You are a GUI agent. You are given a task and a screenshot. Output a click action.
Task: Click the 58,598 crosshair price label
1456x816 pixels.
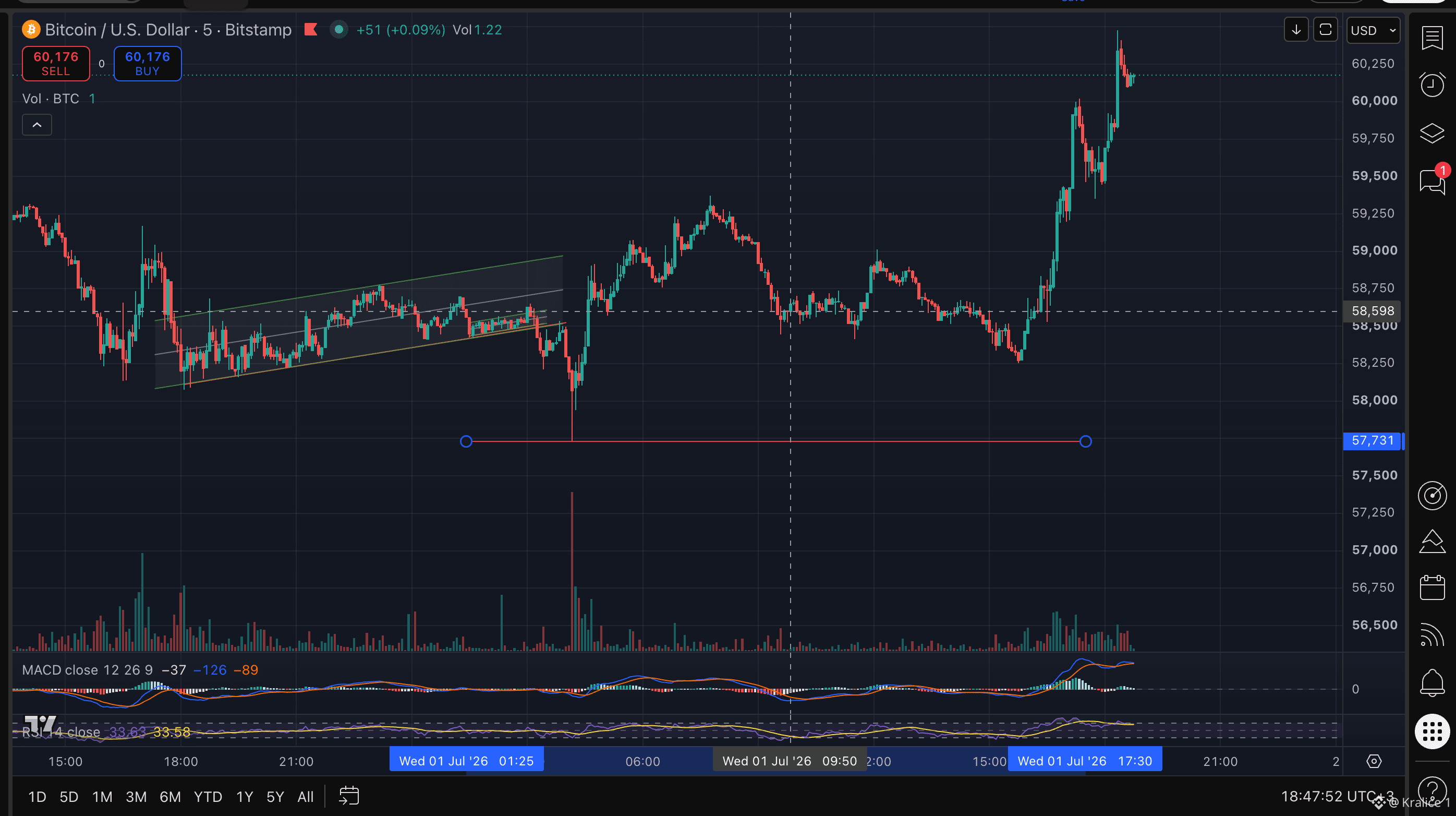coord(1373,311)
